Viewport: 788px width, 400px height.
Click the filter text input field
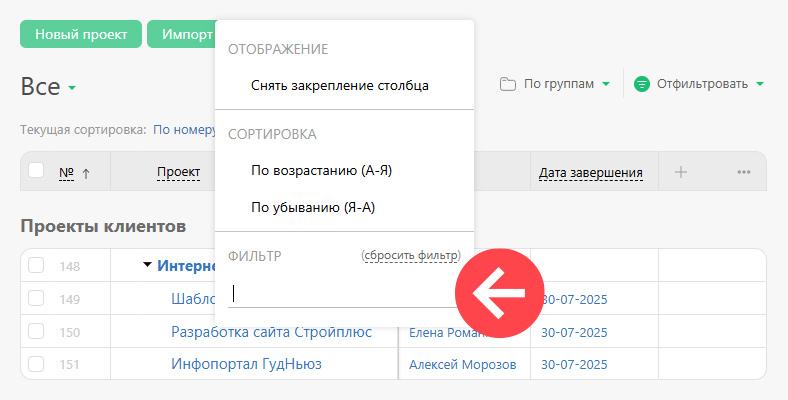tap(341, 293)
